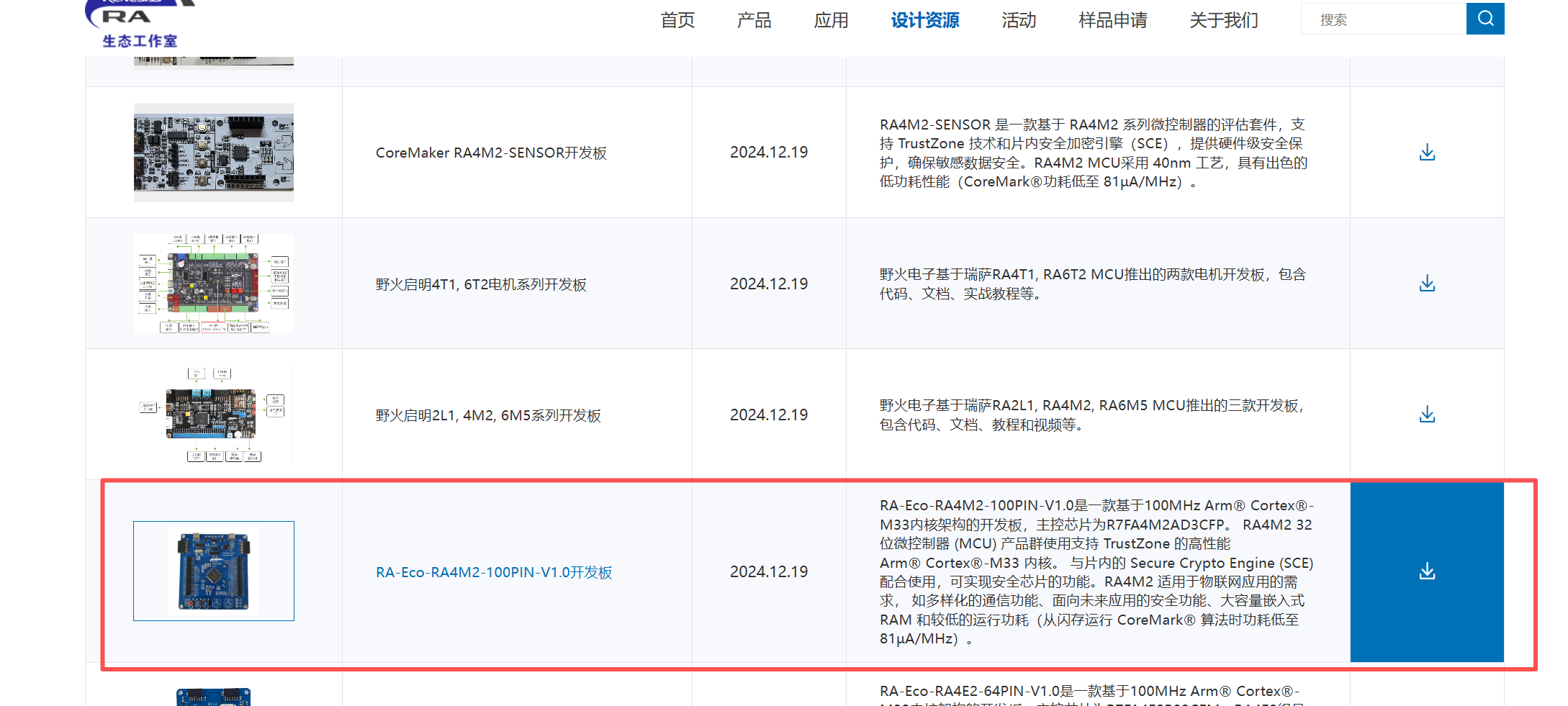The width and height of the screenshot is (1568, 706).
Task: Click the blue search magnifier icon
Action: coord(1484,19)
